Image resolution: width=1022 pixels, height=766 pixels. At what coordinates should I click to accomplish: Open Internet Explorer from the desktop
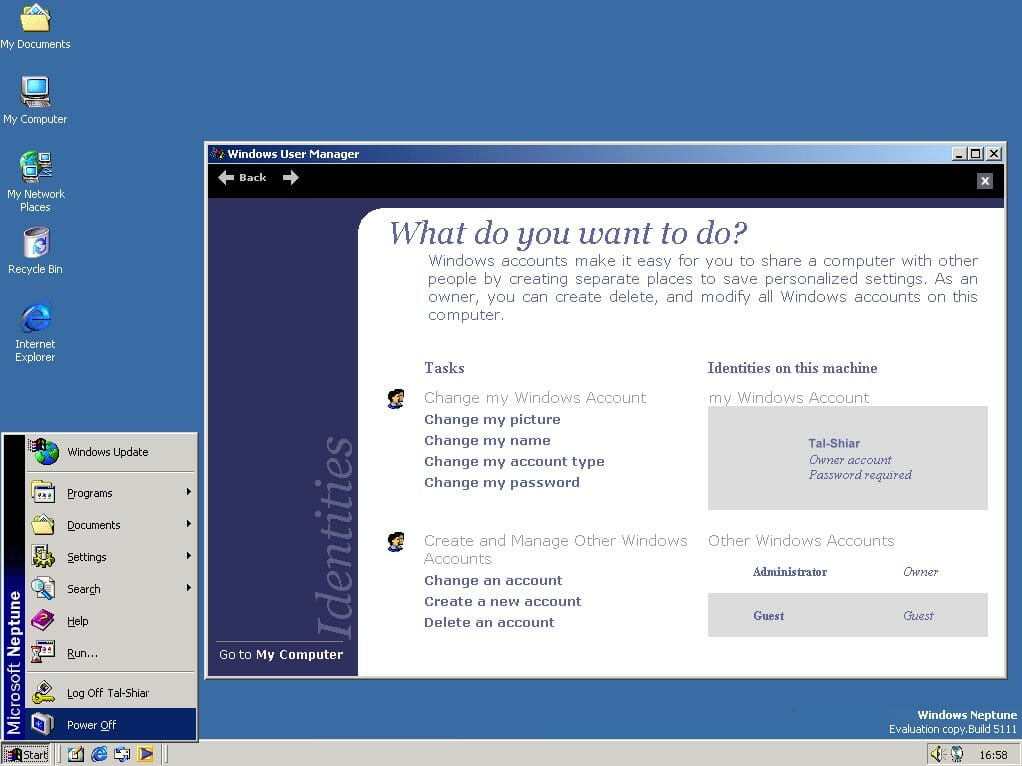click(x=35, y=320)
